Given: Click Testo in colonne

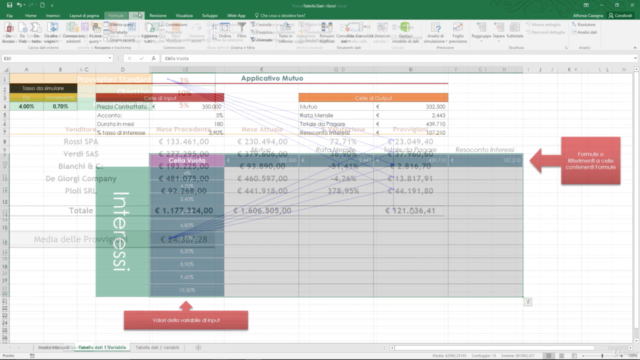Looking at the screenshot, I should [285, 33].
